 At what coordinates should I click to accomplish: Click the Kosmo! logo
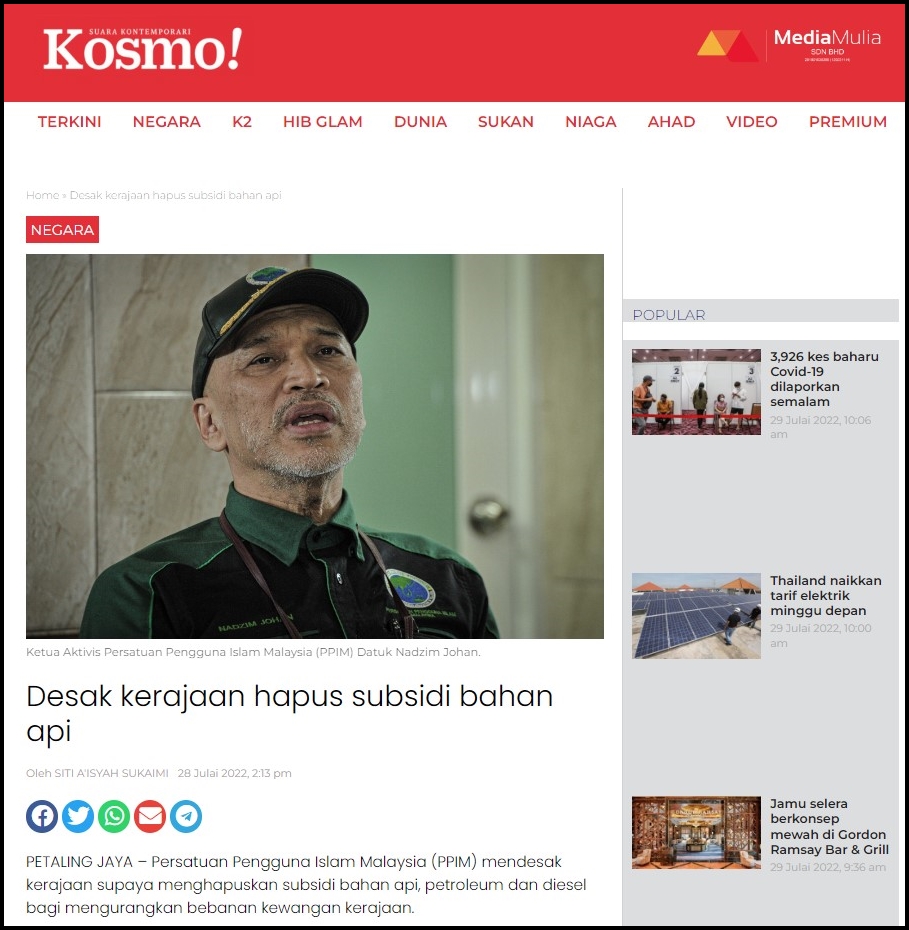(142, 49)
